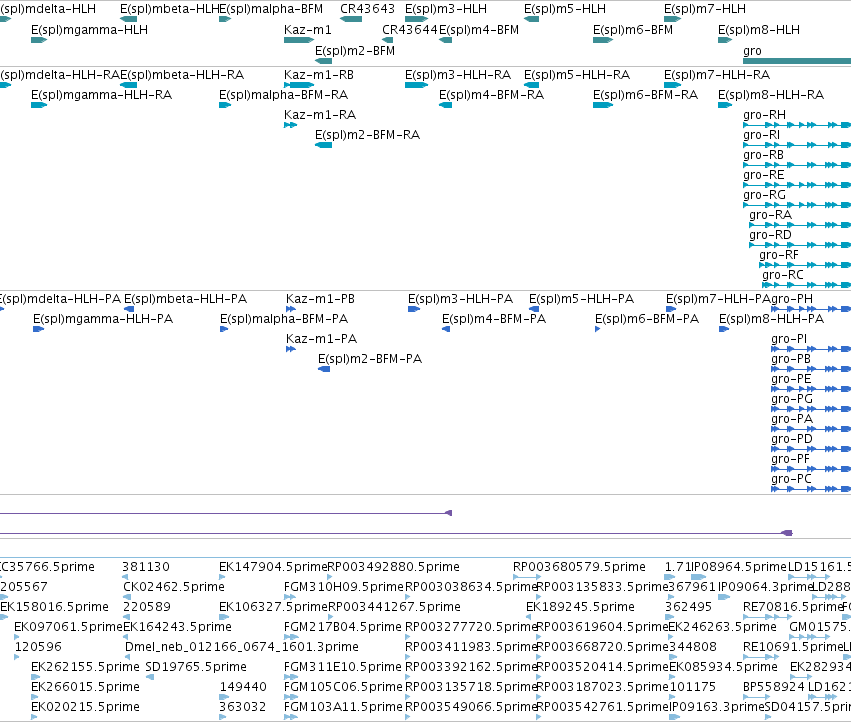The width and height of the screenshot is (851, 722).
Task: Select the E(spl)m2-BFM gene label
Action: (x=355, y=51)
